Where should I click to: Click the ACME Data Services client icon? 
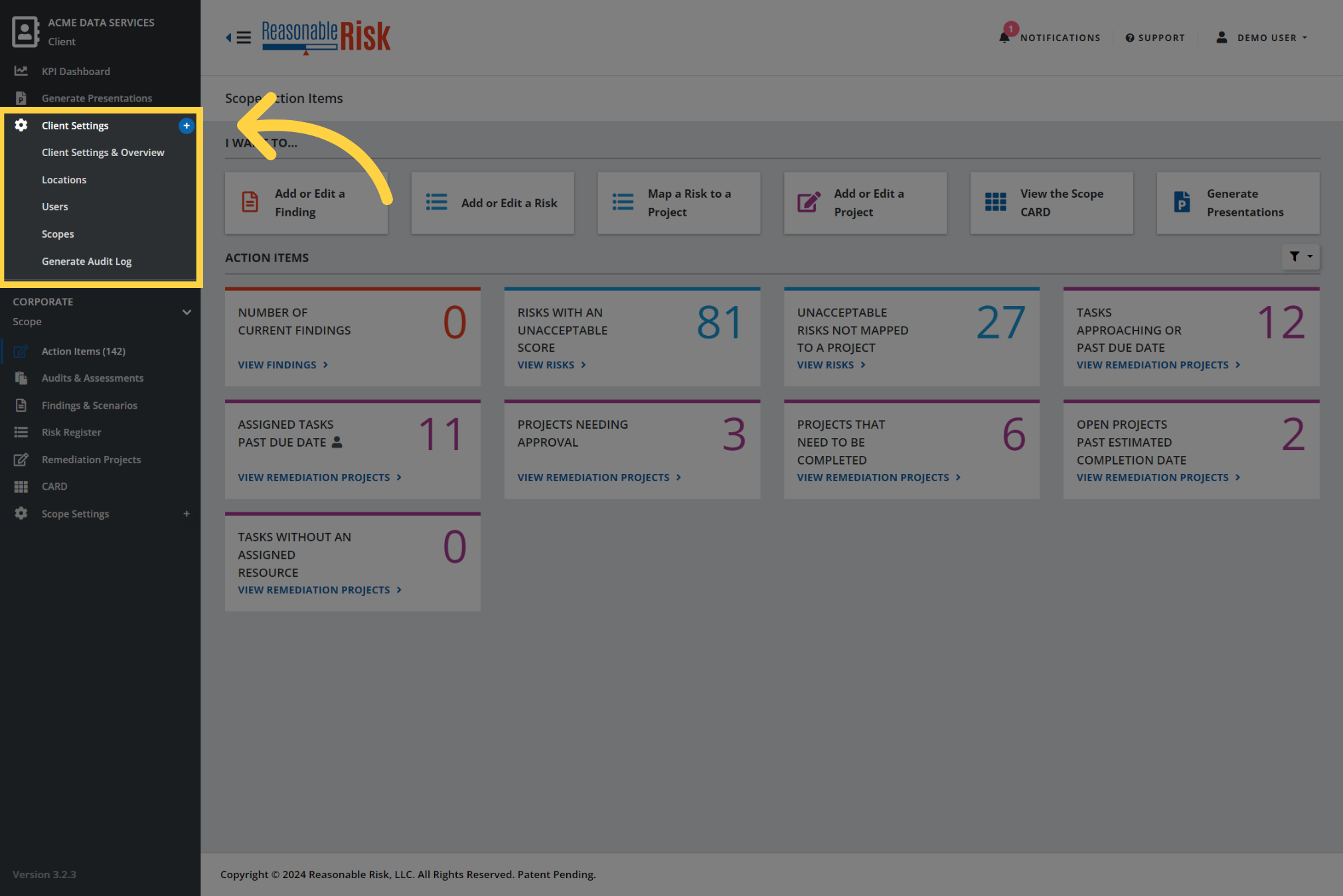click(25, 32)
